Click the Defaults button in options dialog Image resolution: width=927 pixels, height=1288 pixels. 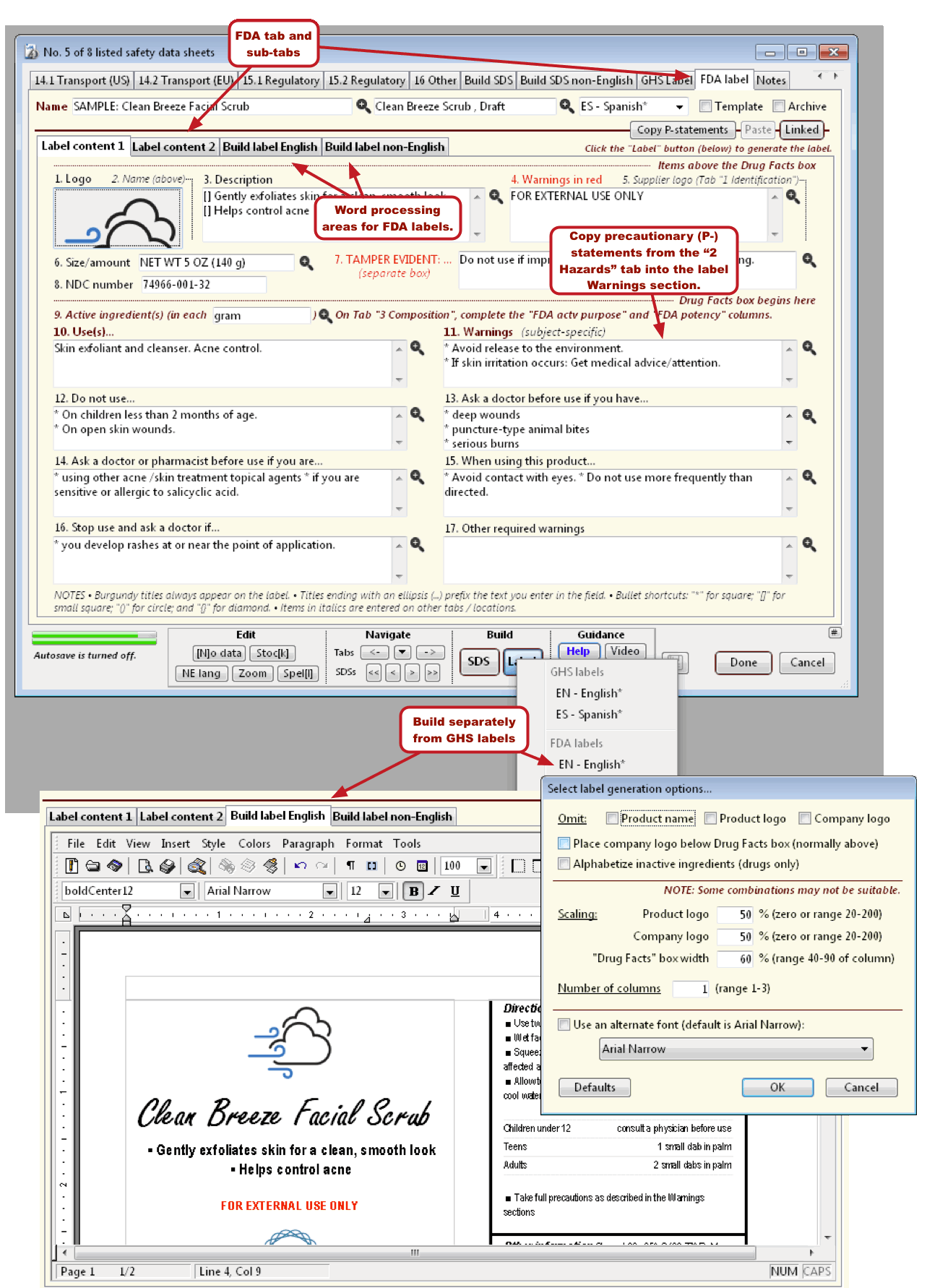click(x=595, y=1088)
